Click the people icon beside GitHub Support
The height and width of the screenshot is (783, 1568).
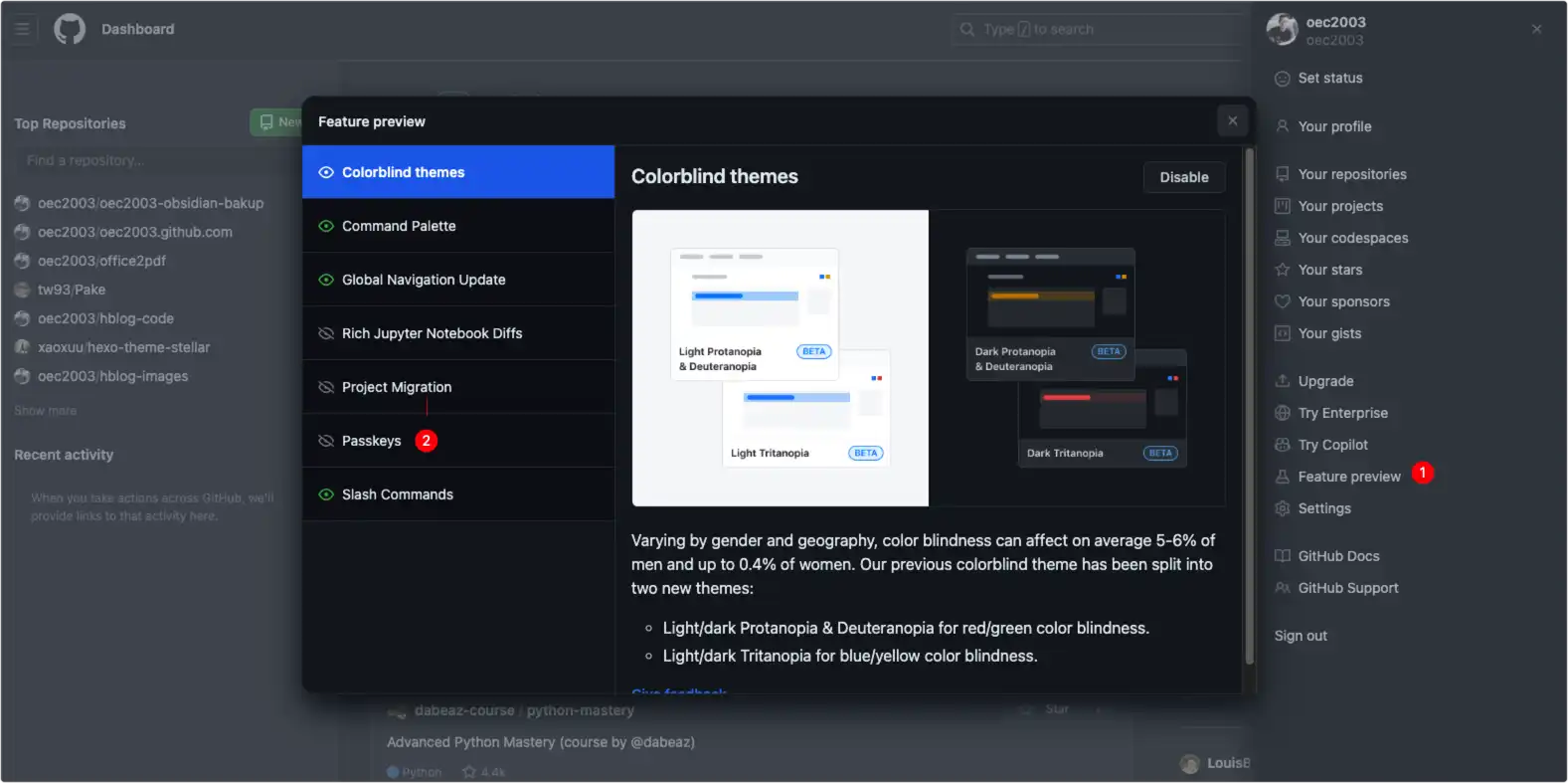[x=1283, y=588]
